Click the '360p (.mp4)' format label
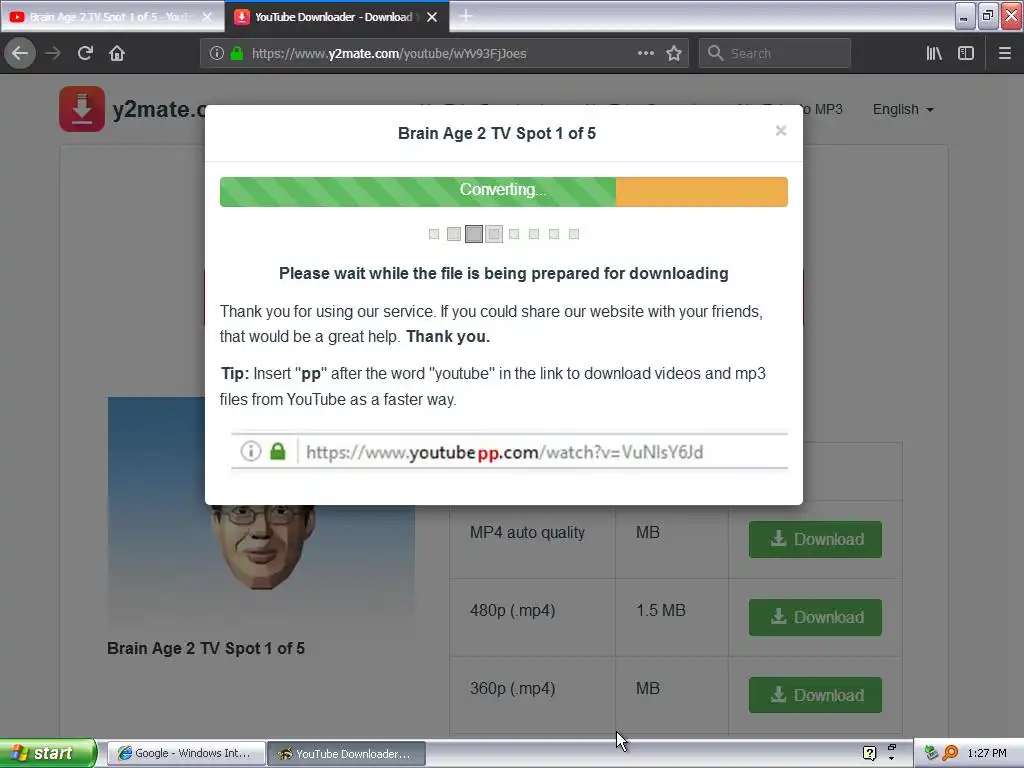 click(513, 688)
